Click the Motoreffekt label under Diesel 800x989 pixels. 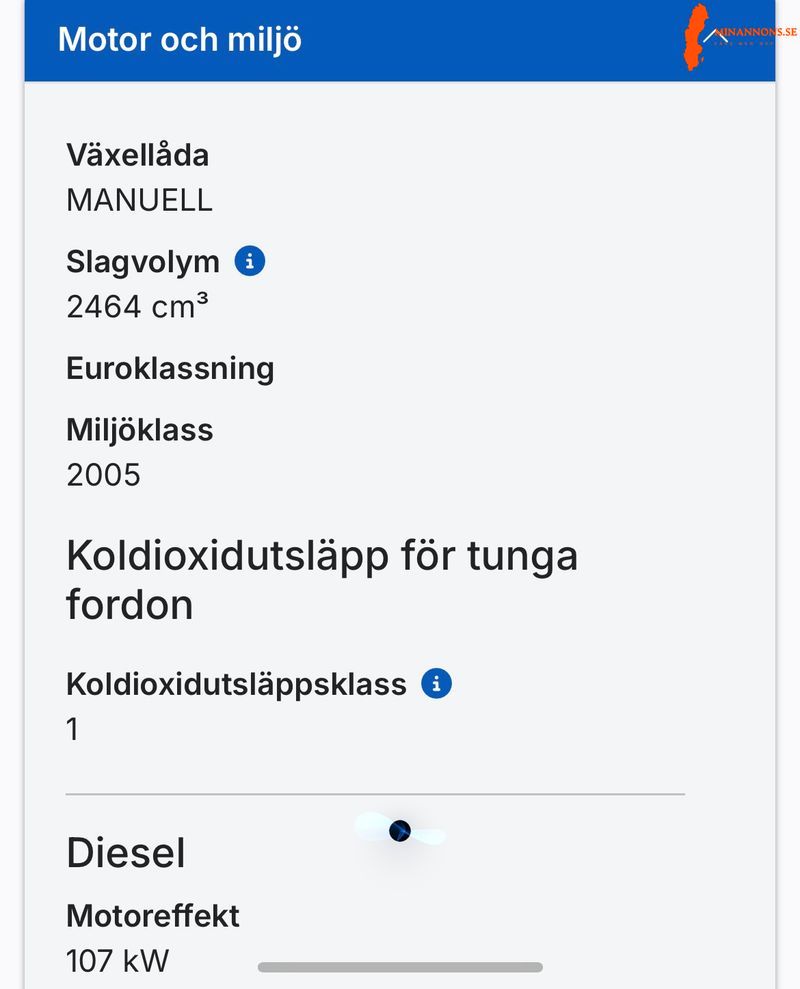coord(153,914)
